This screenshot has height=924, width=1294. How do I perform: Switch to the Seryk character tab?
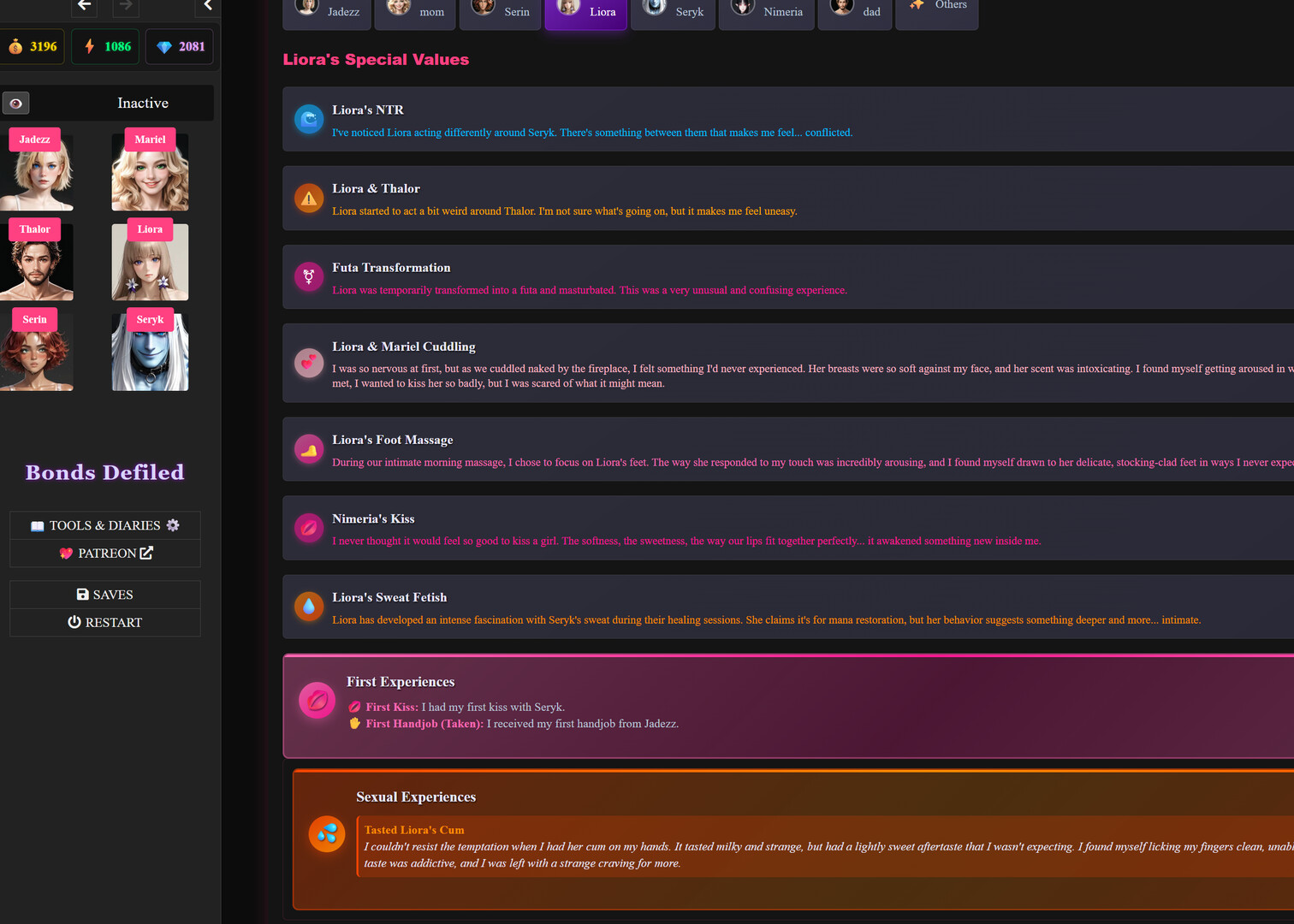pyautogui.click(x=673, y=12)
